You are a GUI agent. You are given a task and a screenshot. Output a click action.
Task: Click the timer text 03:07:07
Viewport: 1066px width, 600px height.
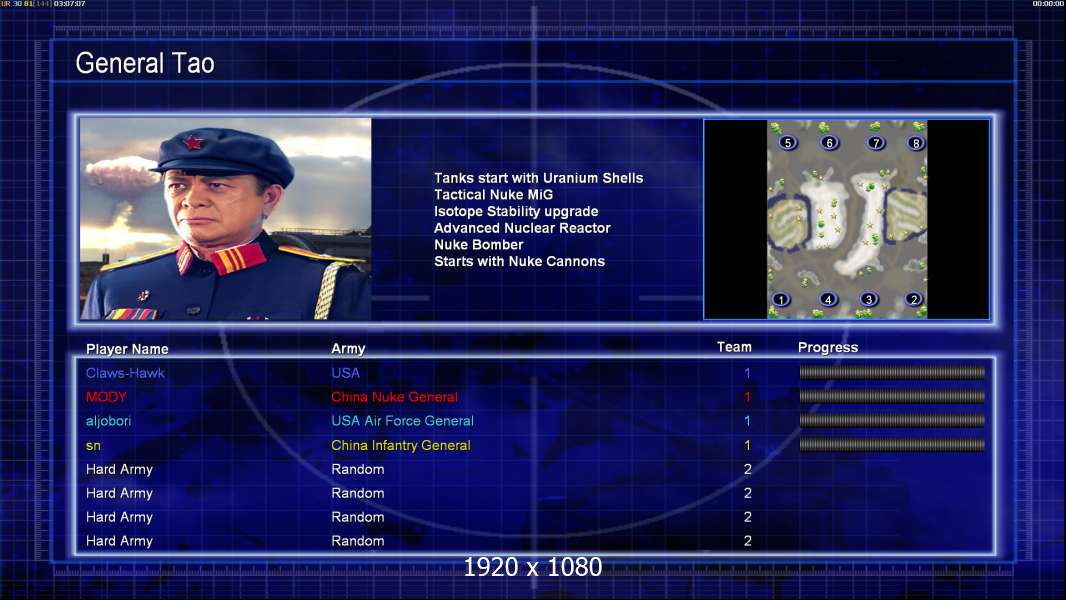tap(69, 4)
